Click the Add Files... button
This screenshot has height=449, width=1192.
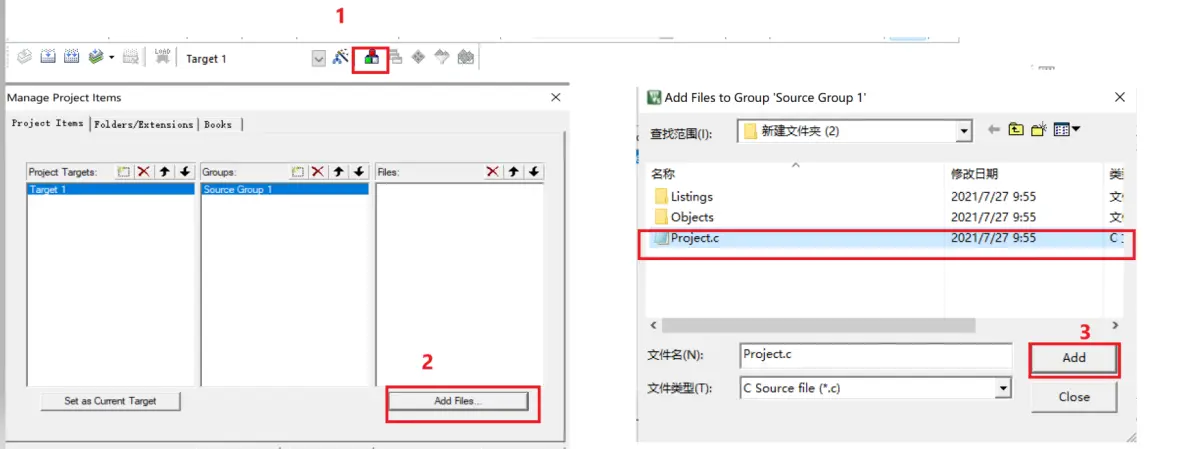pyautogui.click(x=458, y=401)
